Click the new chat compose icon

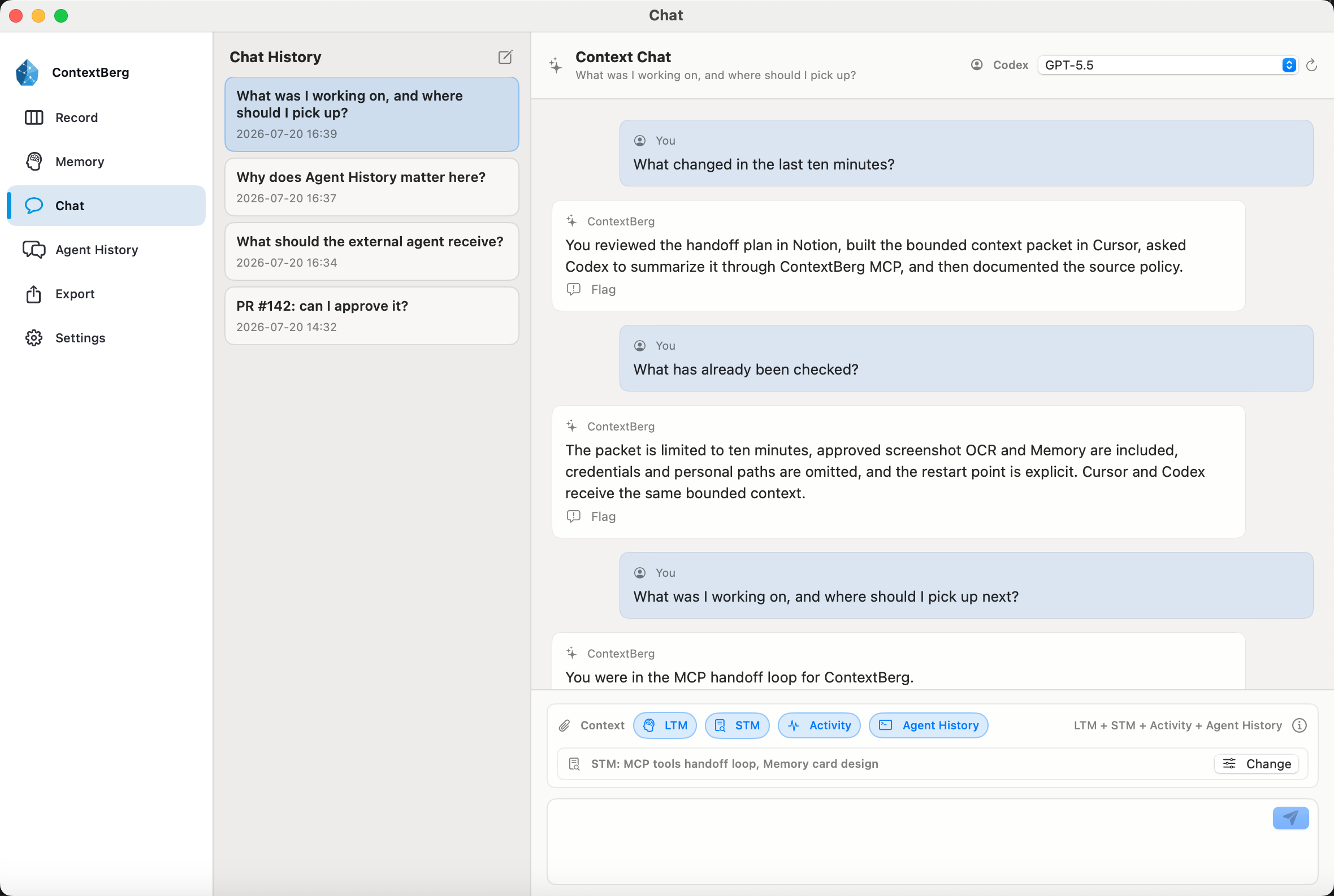click(x=505, y=57)
